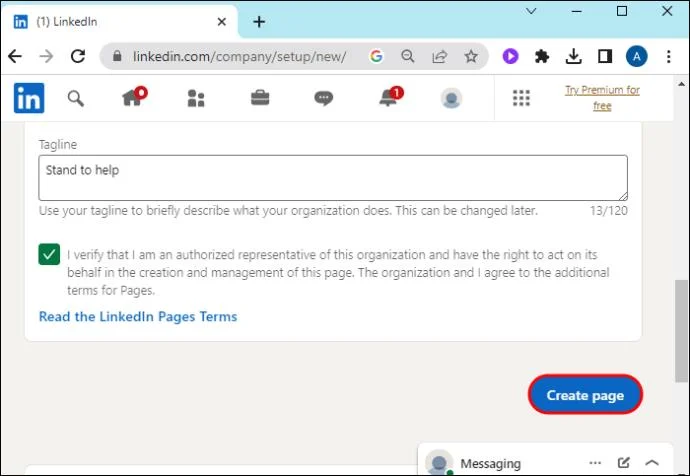Open the Me profile avatar menu

[451, 98]
